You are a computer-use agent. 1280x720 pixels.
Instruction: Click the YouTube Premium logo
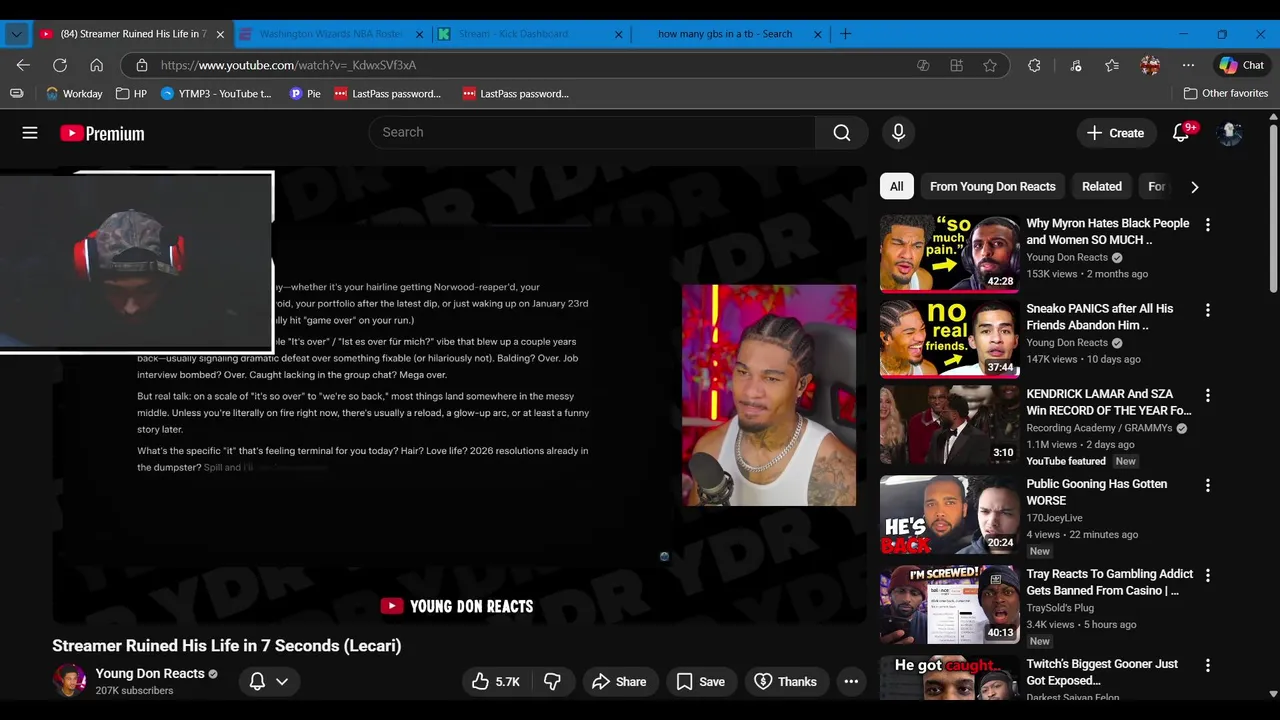(x=102, y=133)
